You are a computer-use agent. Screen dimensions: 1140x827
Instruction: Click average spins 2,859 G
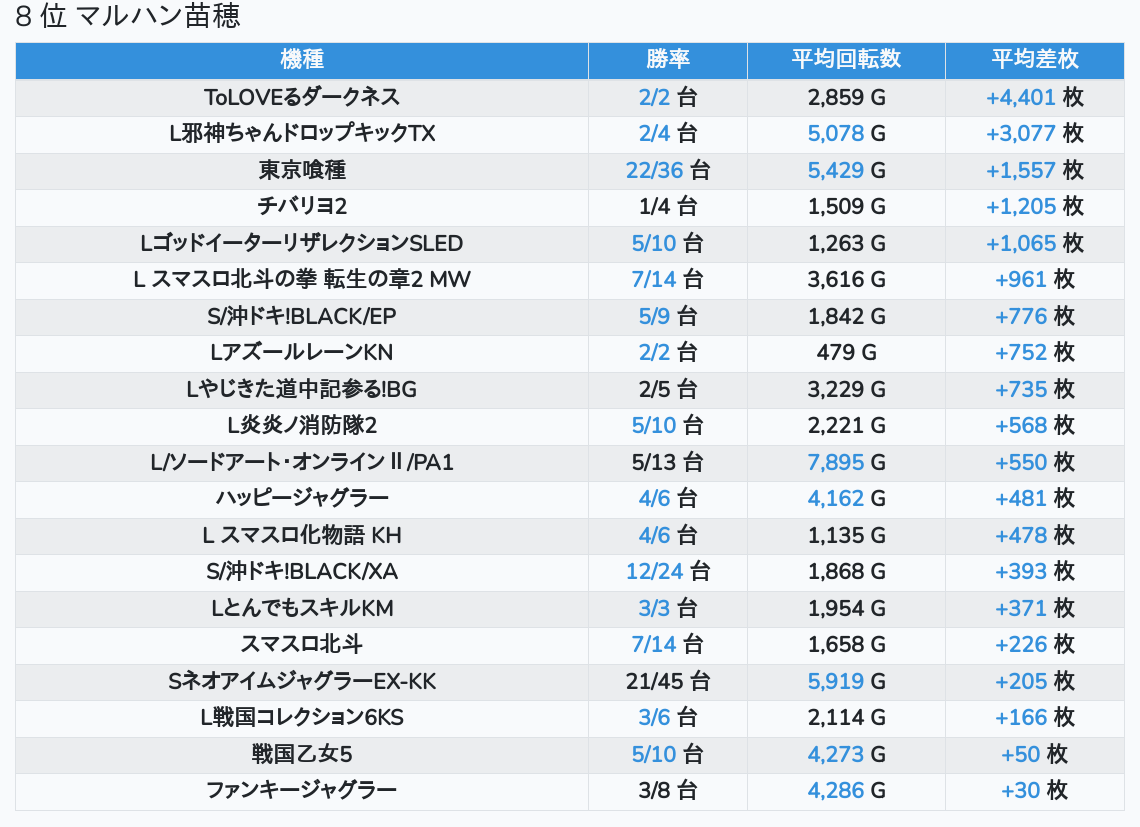846,97
